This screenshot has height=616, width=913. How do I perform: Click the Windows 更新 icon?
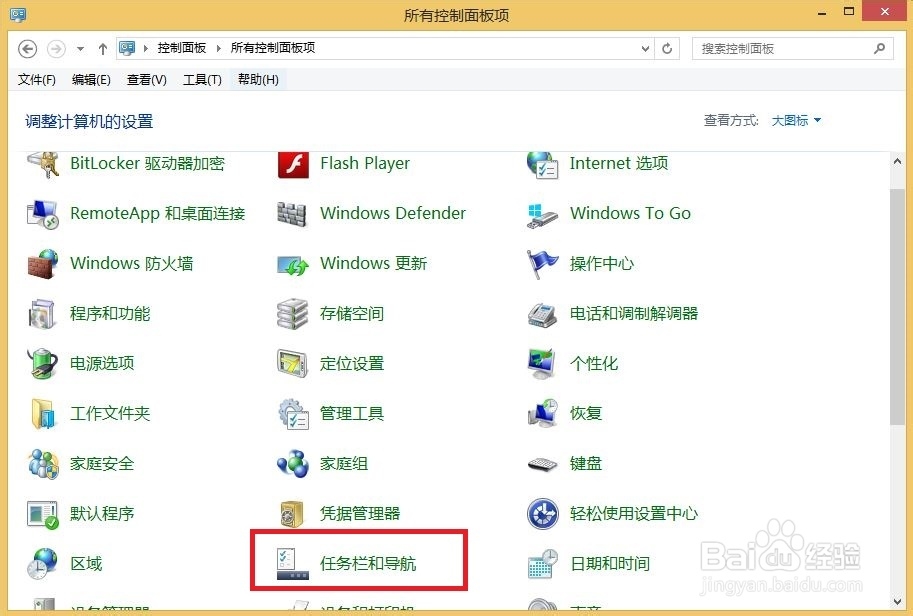[x=293, y=265]
